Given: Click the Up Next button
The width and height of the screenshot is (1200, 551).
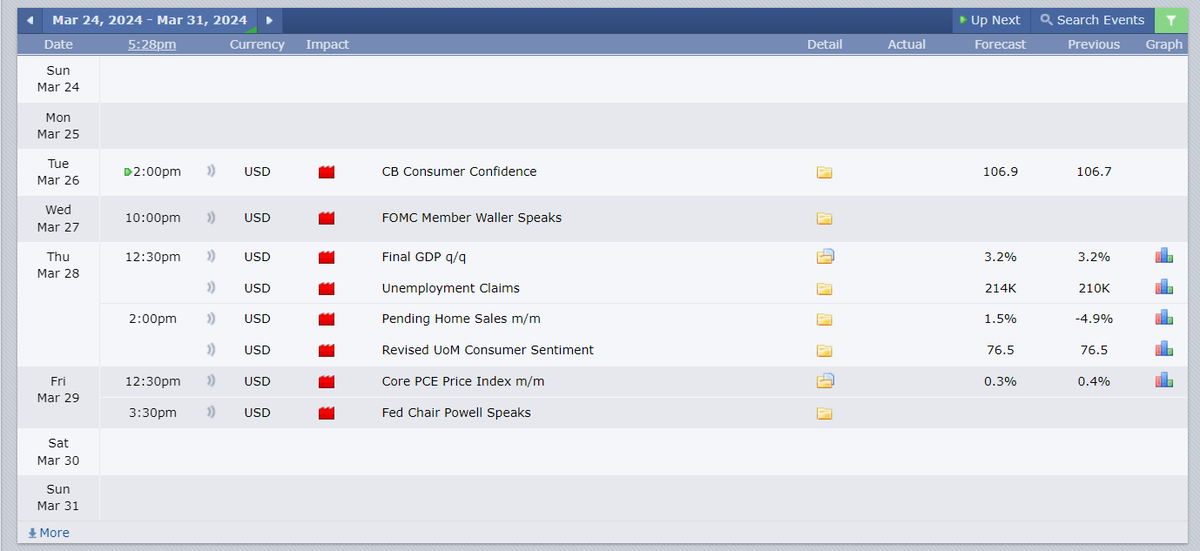Looking at the screenshot, I should (989, 20).
